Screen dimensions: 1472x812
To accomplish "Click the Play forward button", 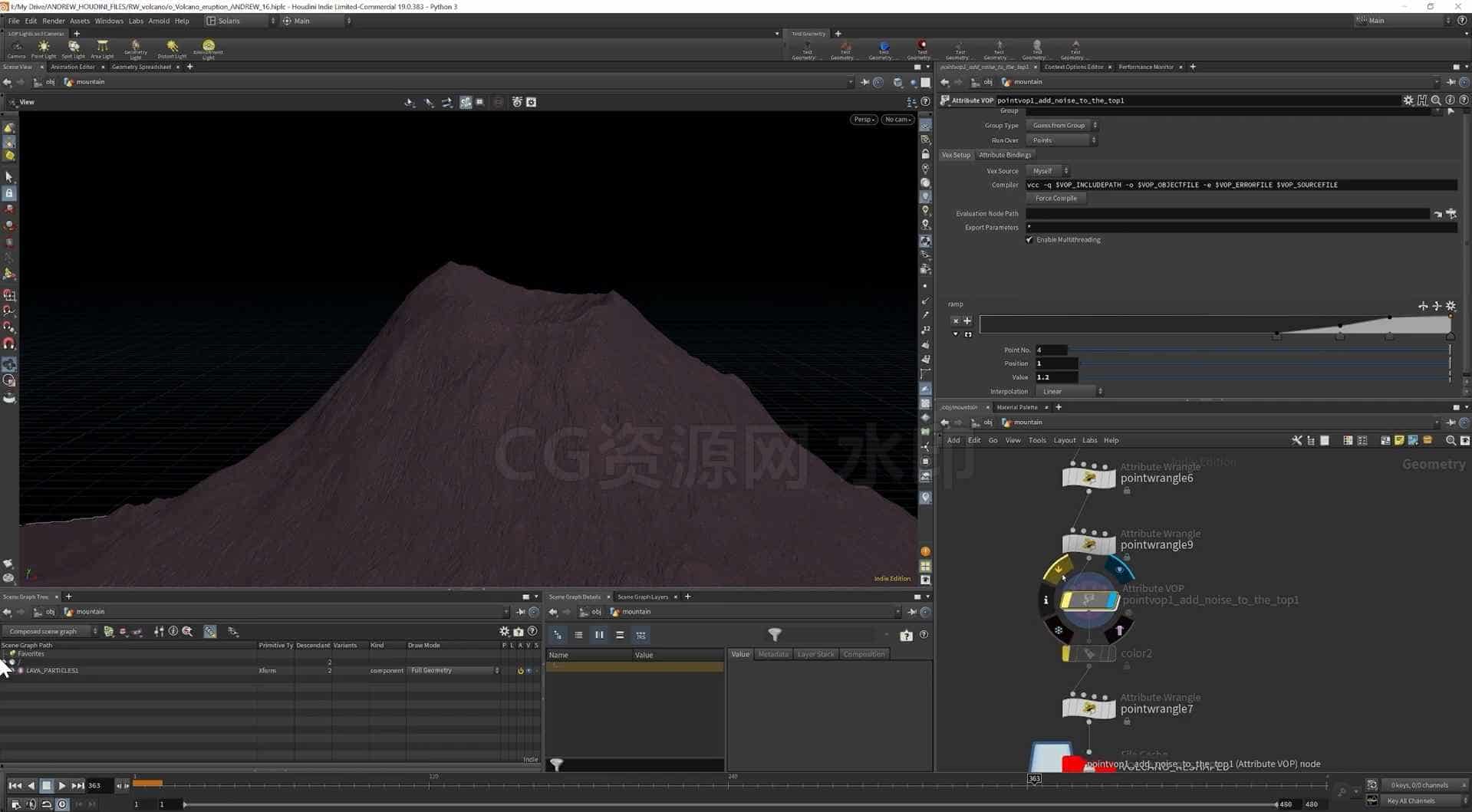I will (62, 786).
